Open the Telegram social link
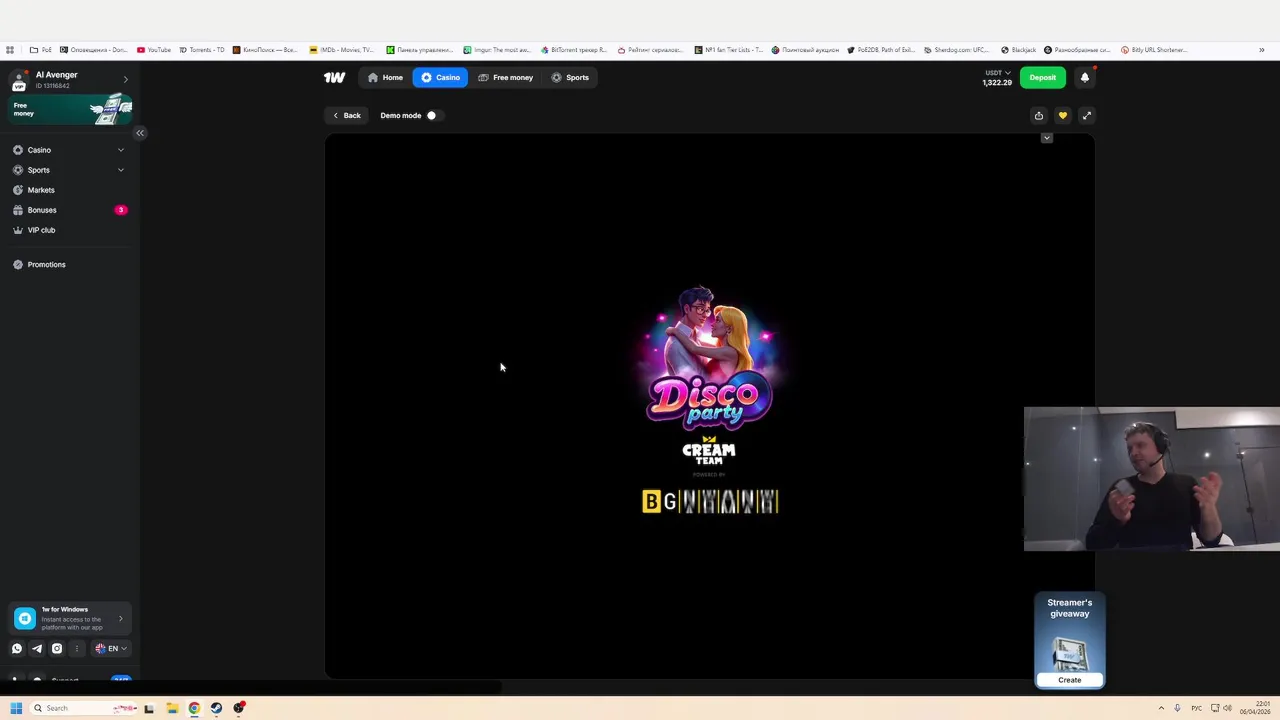1280x720 pixels. [x=37, y=648]
